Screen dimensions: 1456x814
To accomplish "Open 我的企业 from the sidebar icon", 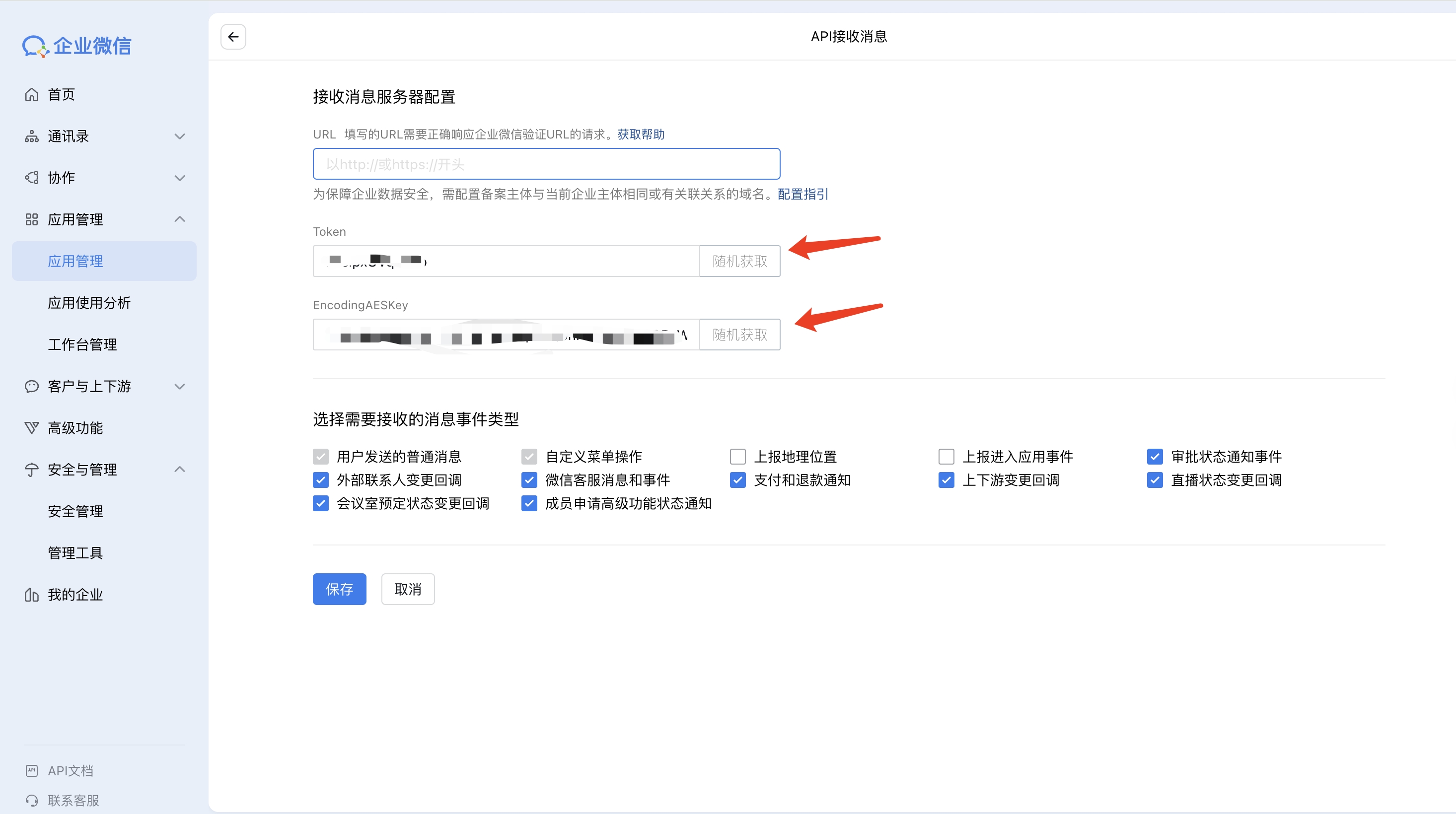I will pos(32,594).
